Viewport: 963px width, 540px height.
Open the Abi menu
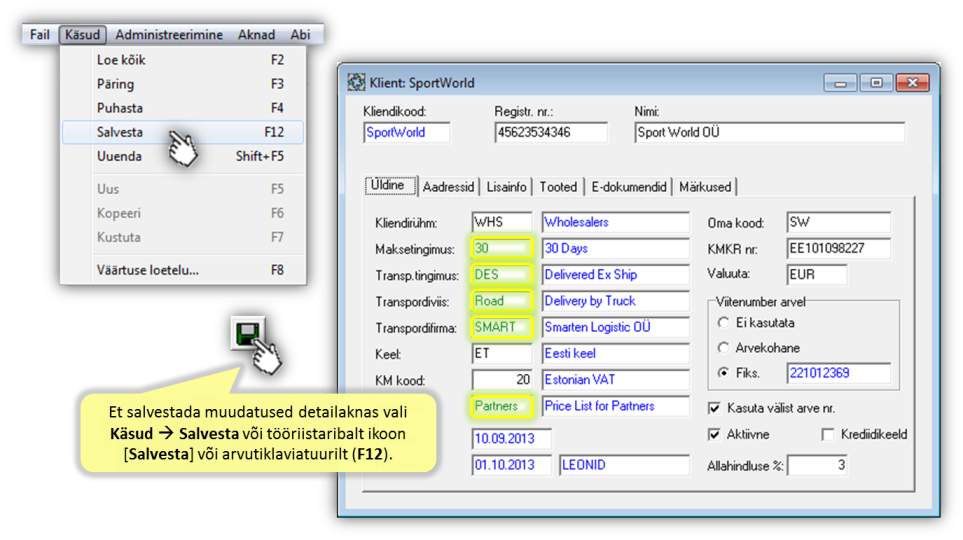pos(300,34)
